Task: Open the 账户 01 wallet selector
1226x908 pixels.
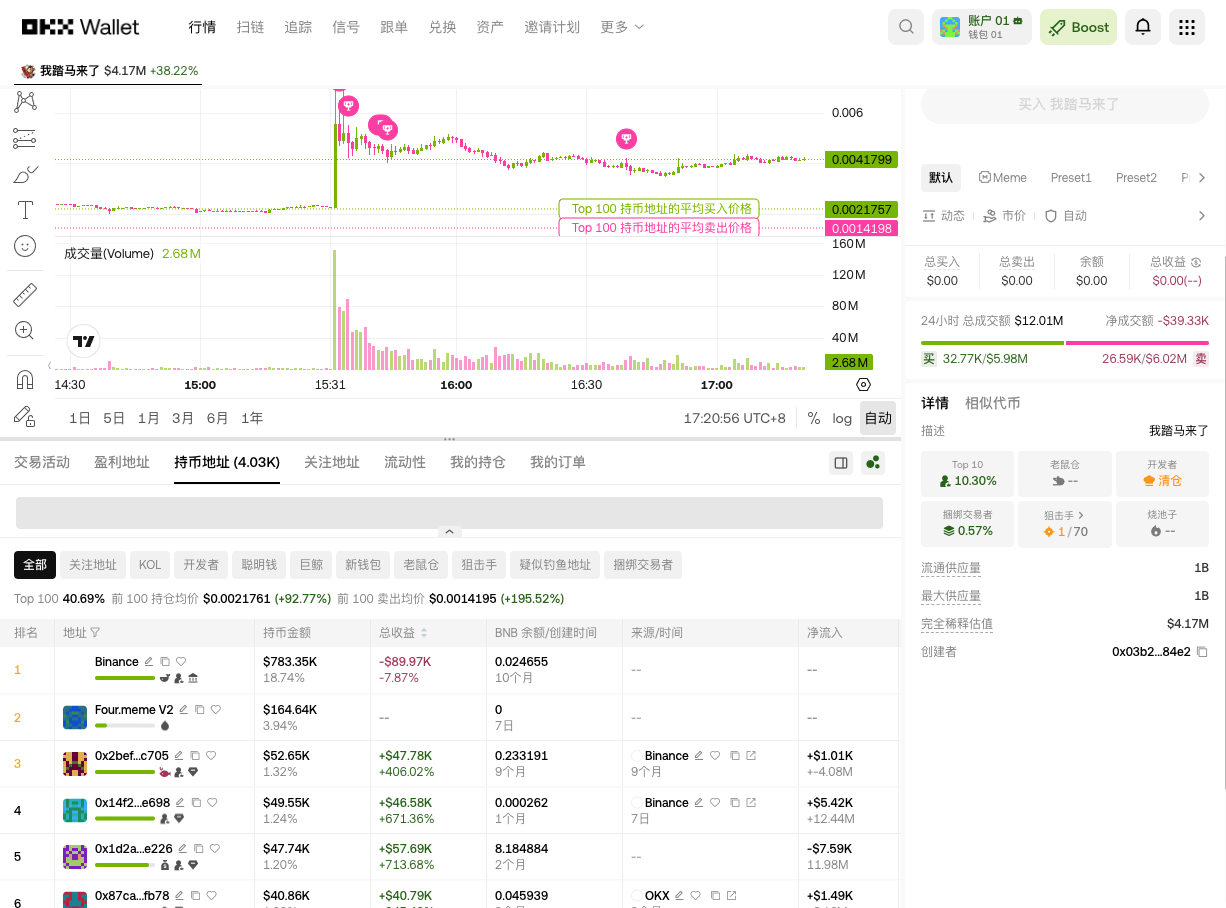Action: pos(982,27)
